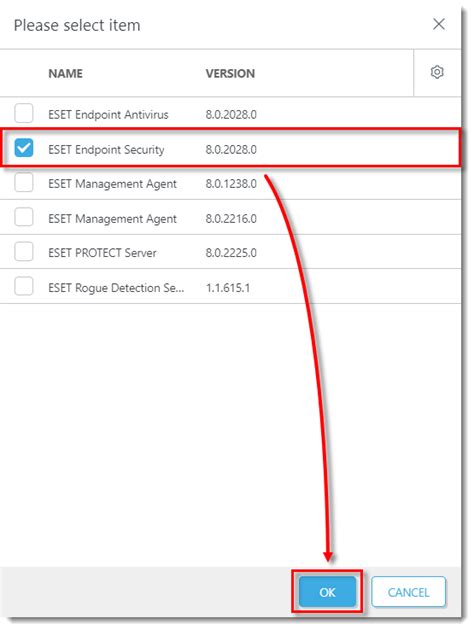Click the CANCEL button

tap(409, 592)
